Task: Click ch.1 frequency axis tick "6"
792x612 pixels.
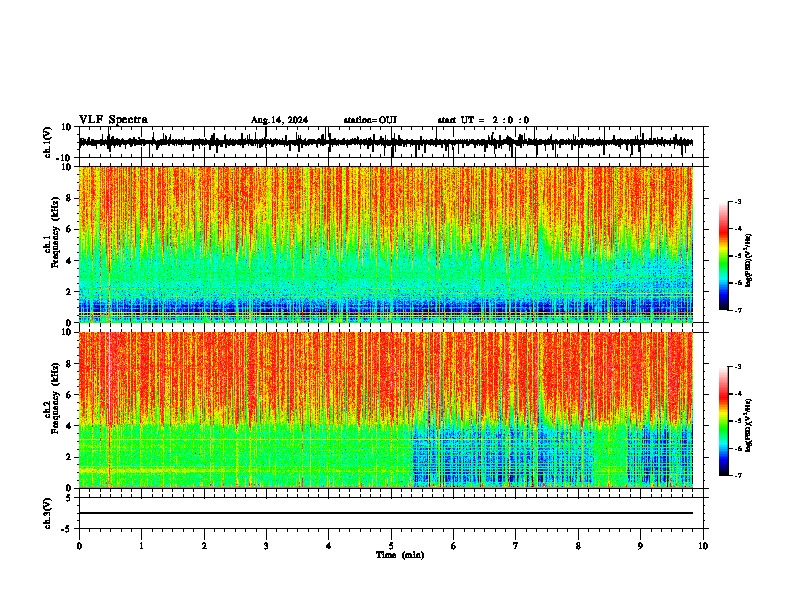Action: point(70,230)
